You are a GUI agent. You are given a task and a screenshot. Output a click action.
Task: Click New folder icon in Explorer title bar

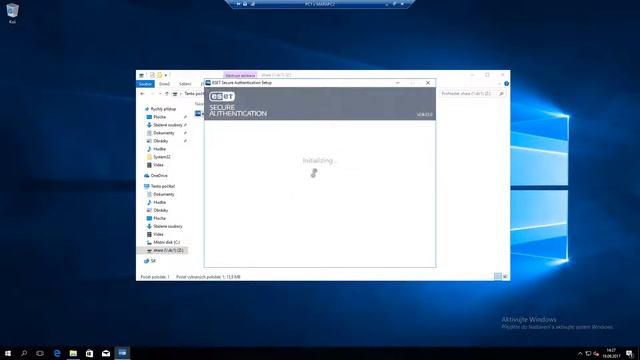pyautogui.click(x=160, y=75)
